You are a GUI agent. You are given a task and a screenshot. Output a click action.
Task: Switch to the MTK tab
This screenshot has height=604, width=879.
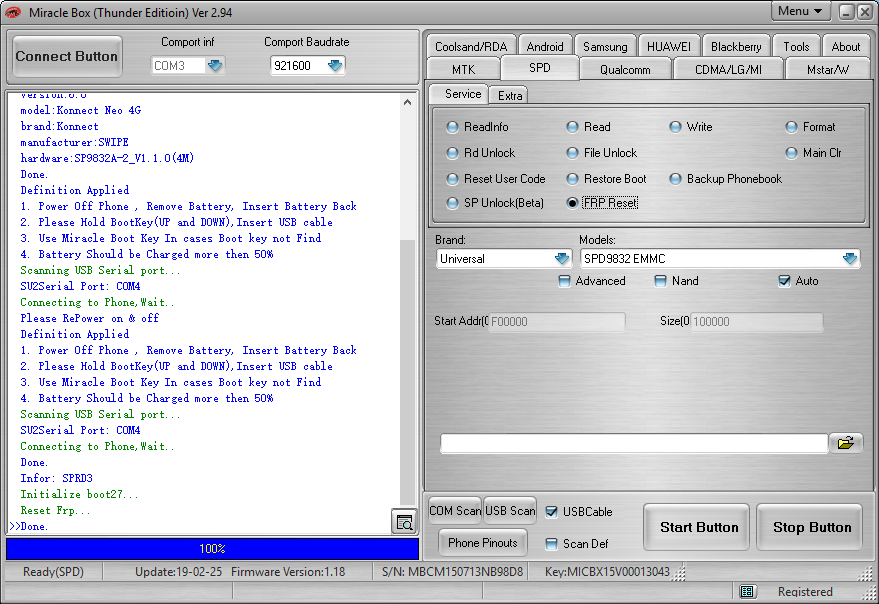point(463,70)
